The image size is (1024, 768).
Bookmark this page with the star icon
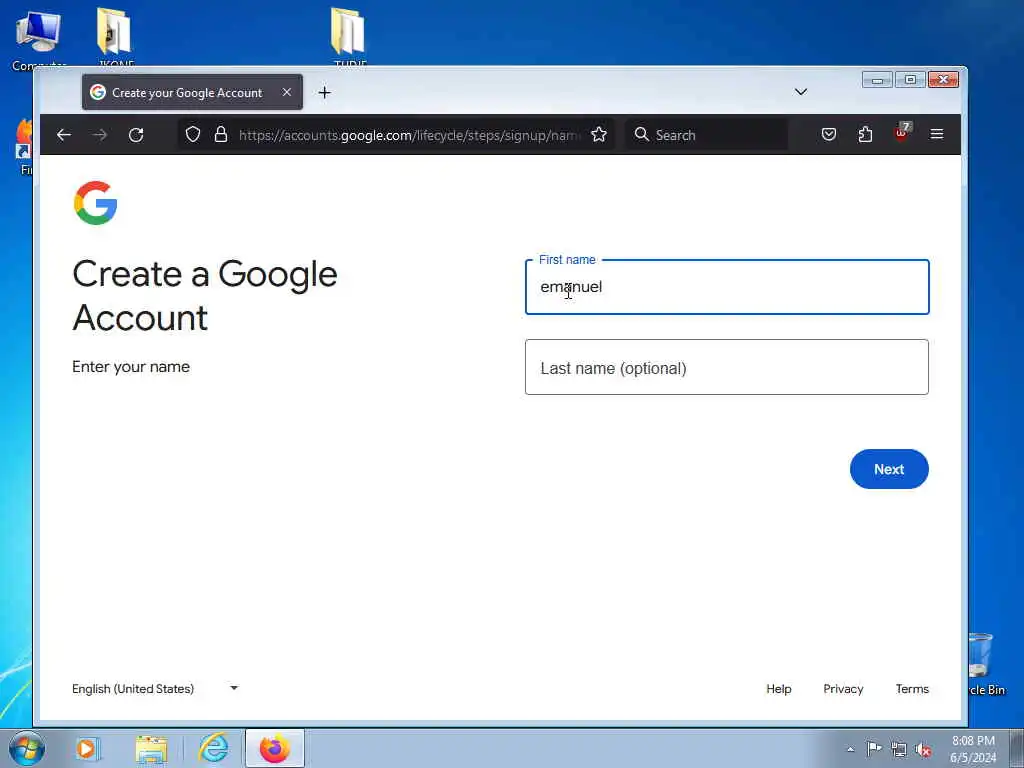(x=599, y=135)
